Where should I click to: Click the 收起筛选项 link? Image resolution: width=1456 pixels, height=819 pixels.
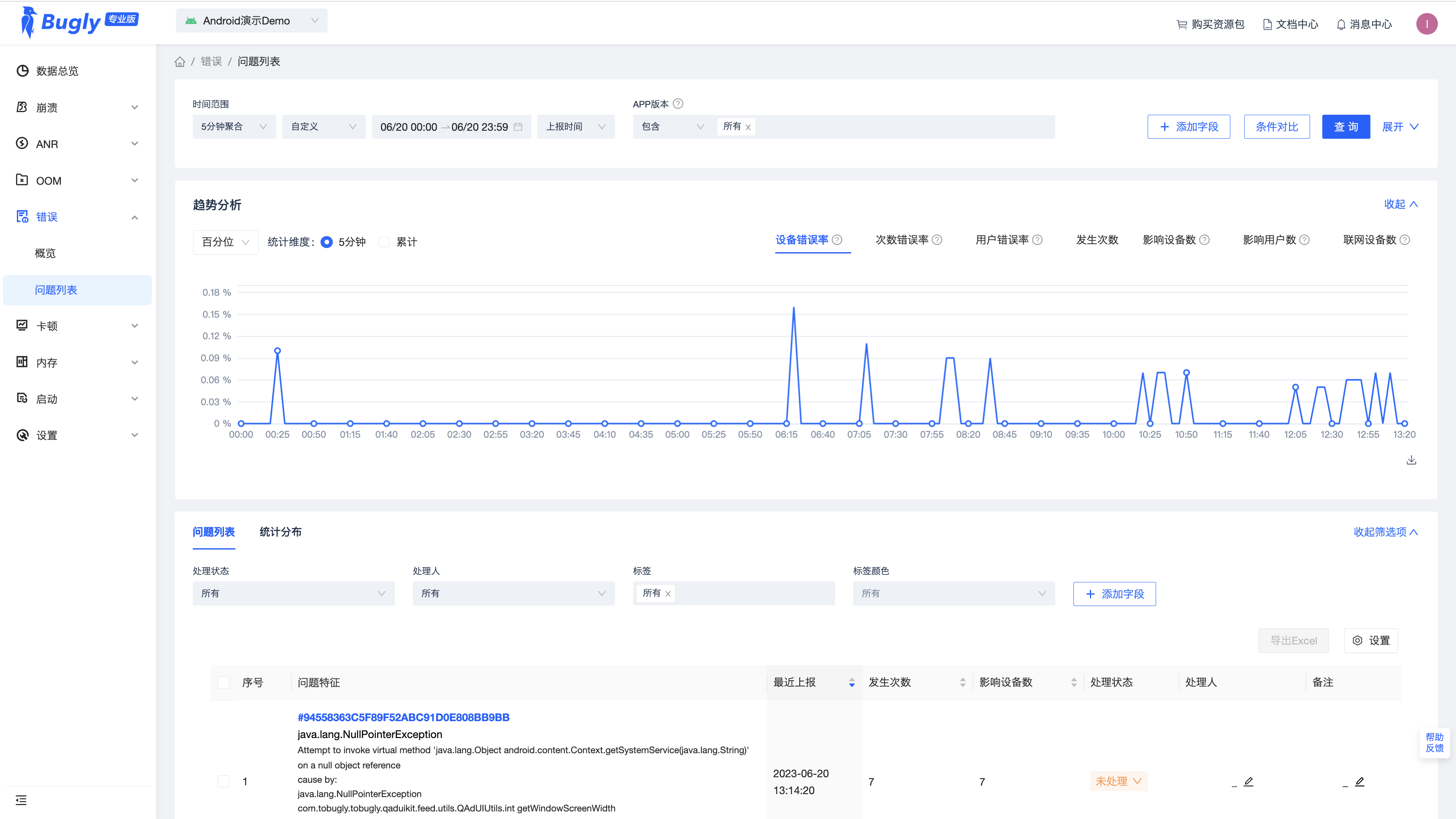1385,532
